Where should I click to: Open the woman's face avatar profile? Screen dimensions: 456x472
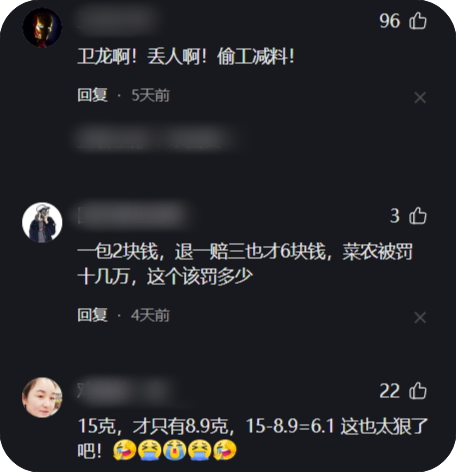point(42,397)
